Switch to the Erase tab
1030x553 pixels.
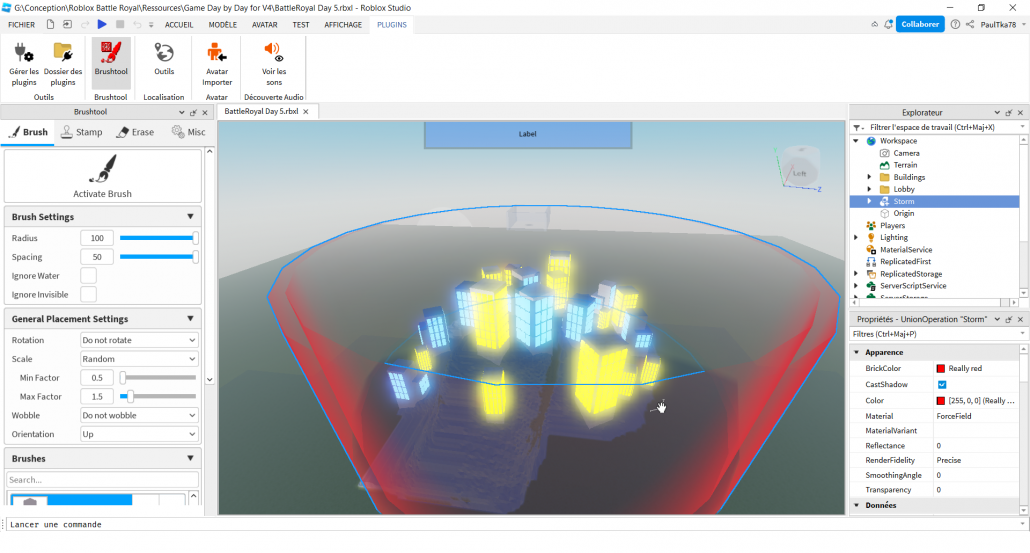[x=135, y=132]
